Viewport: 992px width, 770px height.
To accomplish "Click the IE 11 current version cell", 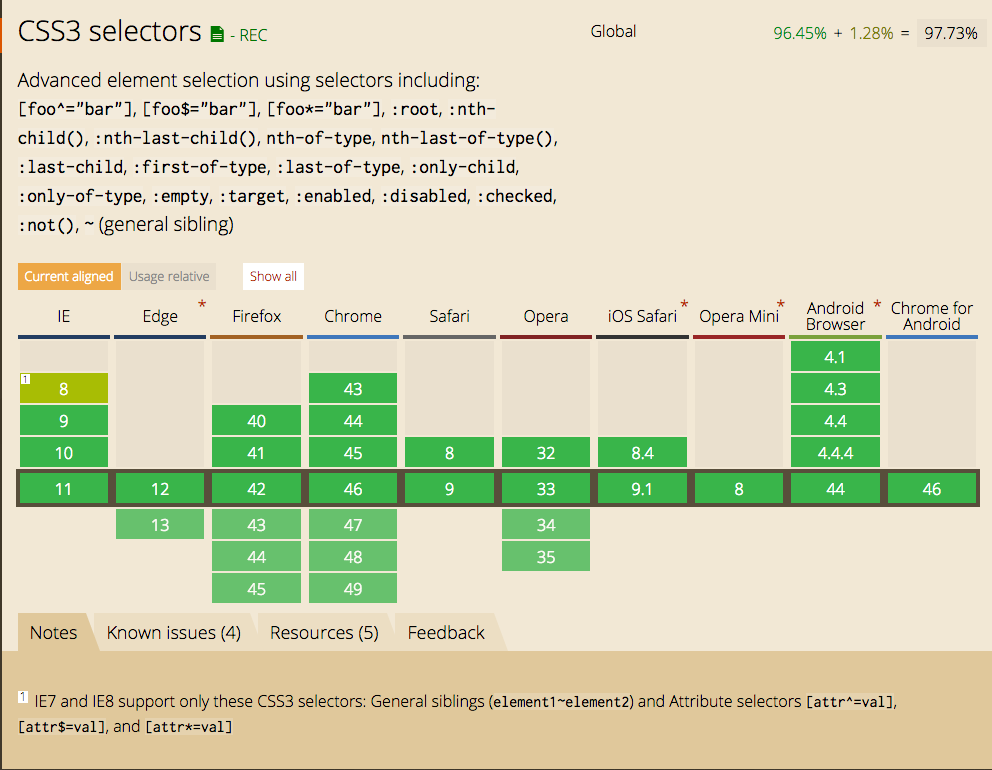I will pyautogui.click(x=64, y=488).
